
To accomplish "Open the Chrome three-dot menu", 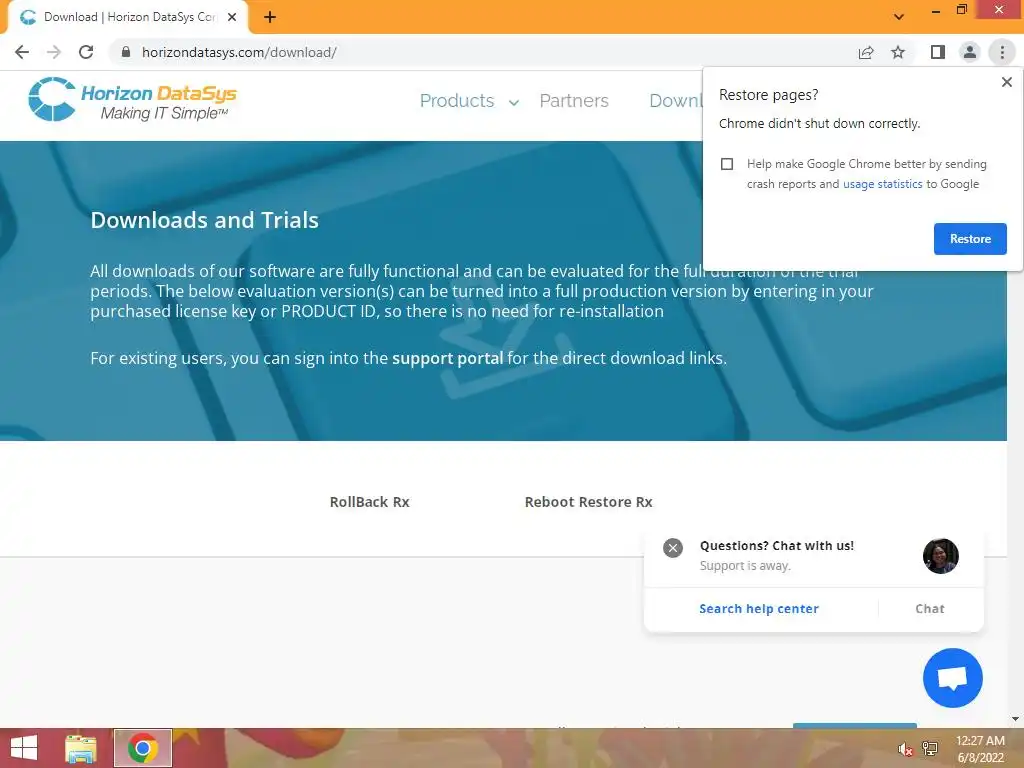I will (1002, 52).
